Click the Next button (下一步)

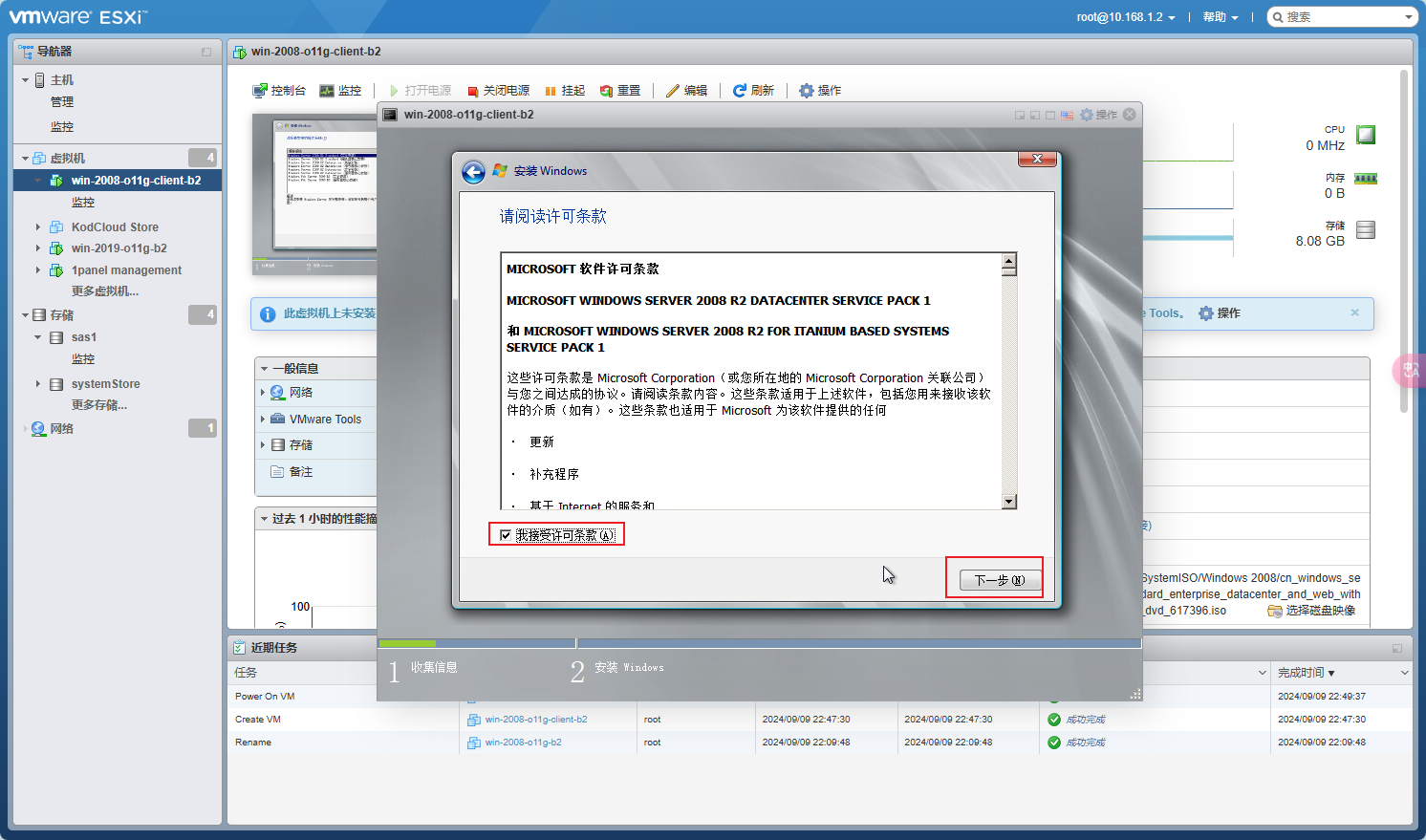pyautogui.click(x=1000, y=580)
